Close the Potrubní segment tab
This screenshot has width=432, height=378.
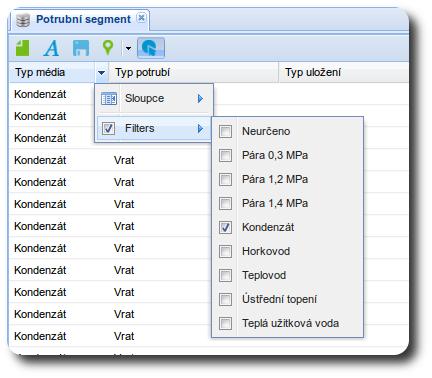tap(141, 18)
